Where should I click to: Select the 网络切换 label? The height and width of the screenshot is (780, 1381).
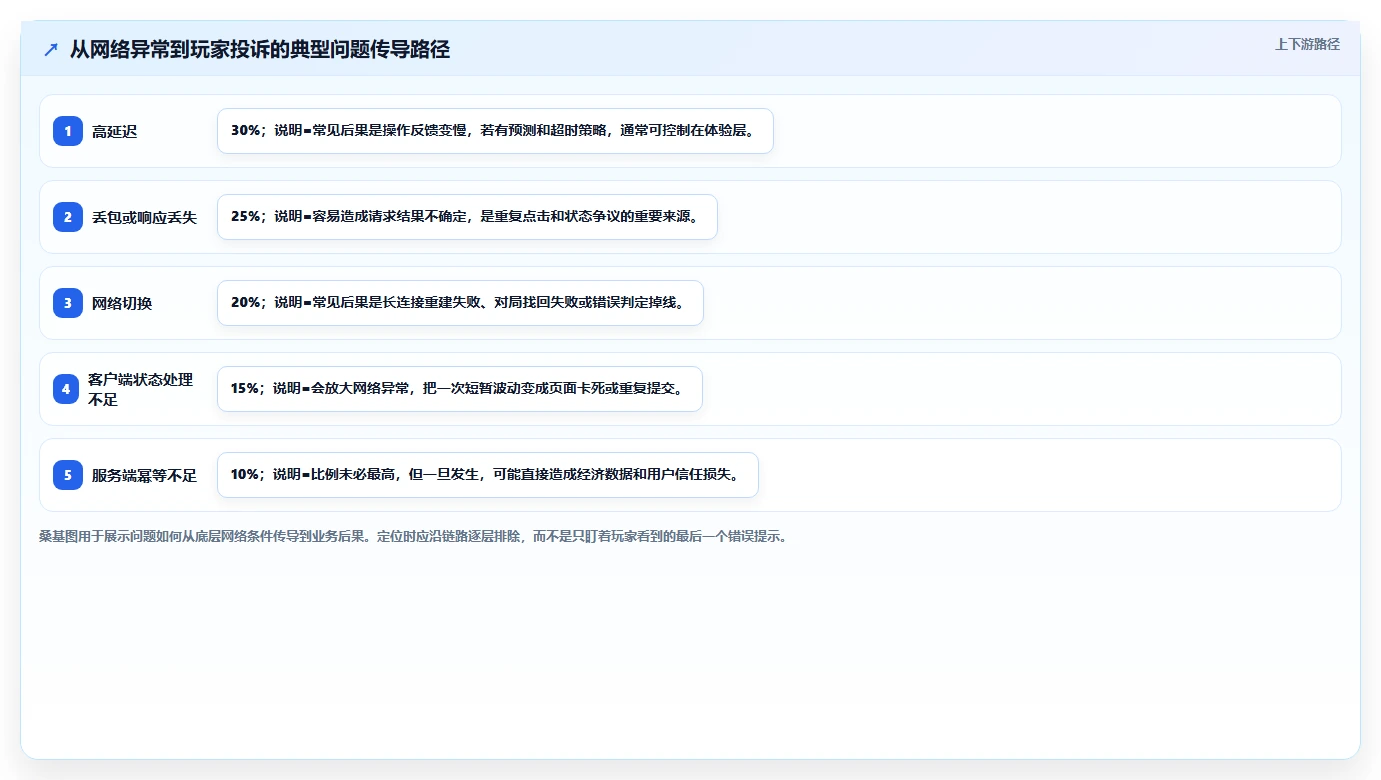pos(122,303)
